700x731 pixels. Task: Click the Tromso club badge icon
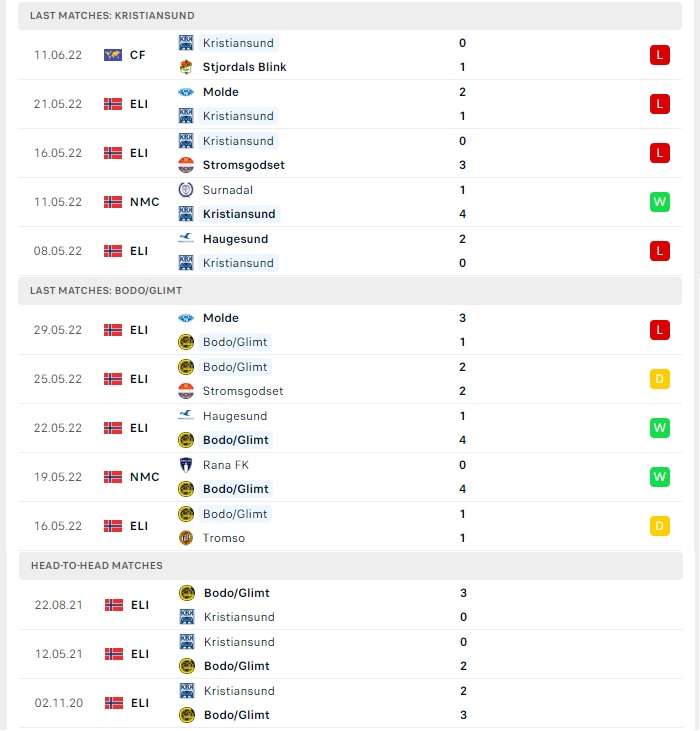(186, 538)
